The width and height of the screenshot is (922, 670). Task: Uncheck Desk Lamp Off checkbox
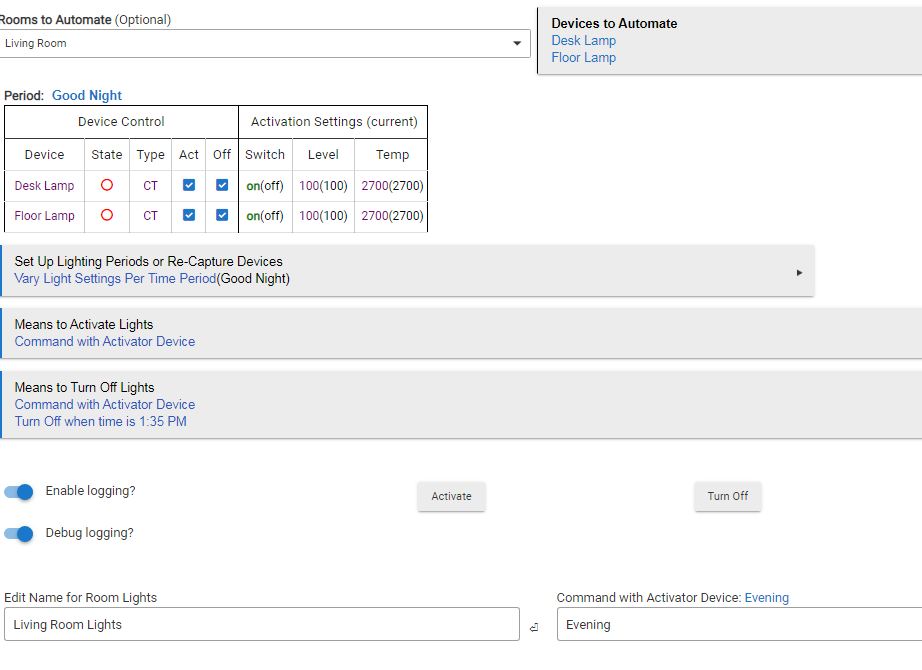pos(222,185)
